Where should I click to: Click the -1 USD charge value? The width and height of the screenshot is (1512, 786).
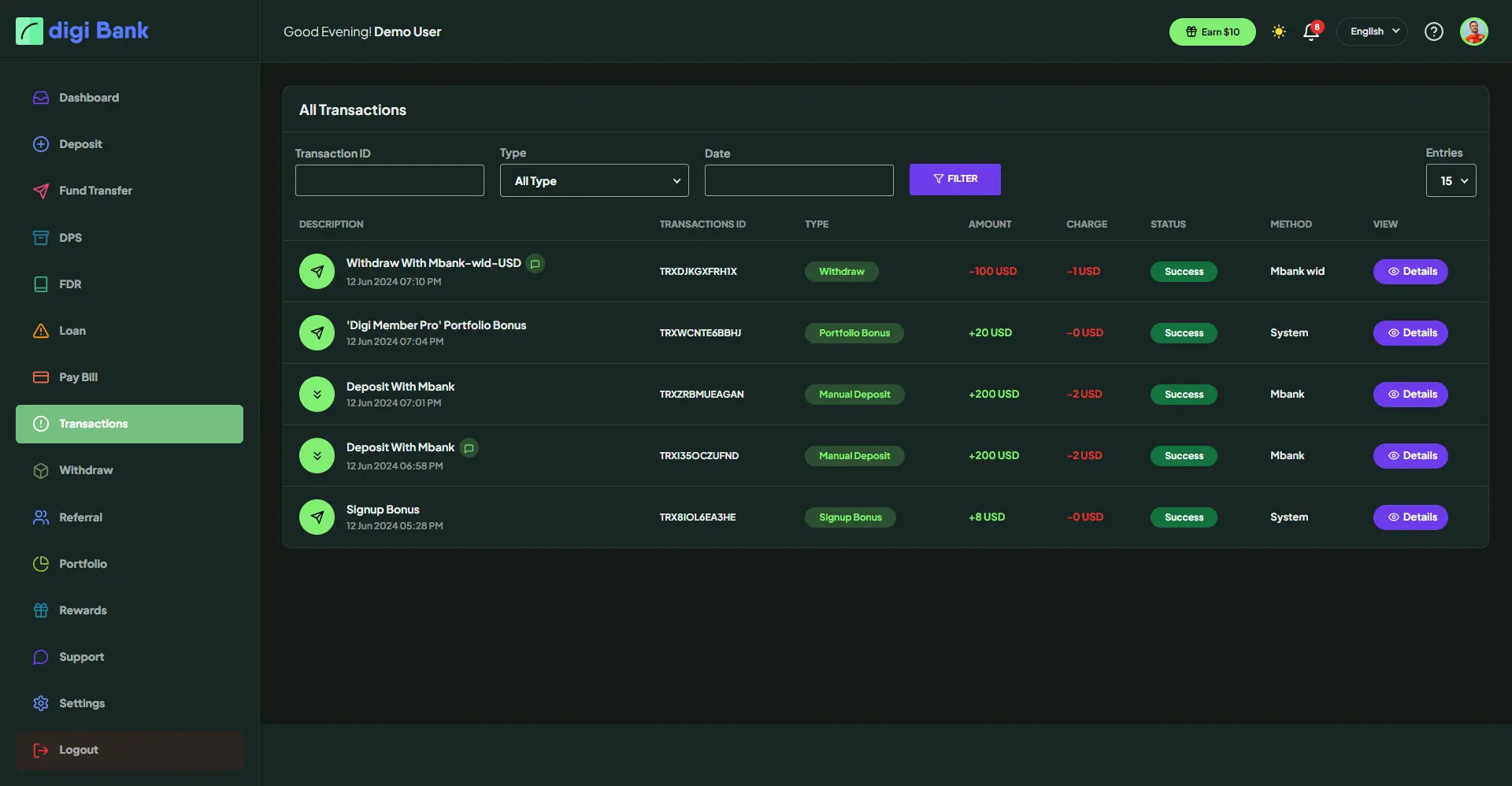click(1084, 272)
